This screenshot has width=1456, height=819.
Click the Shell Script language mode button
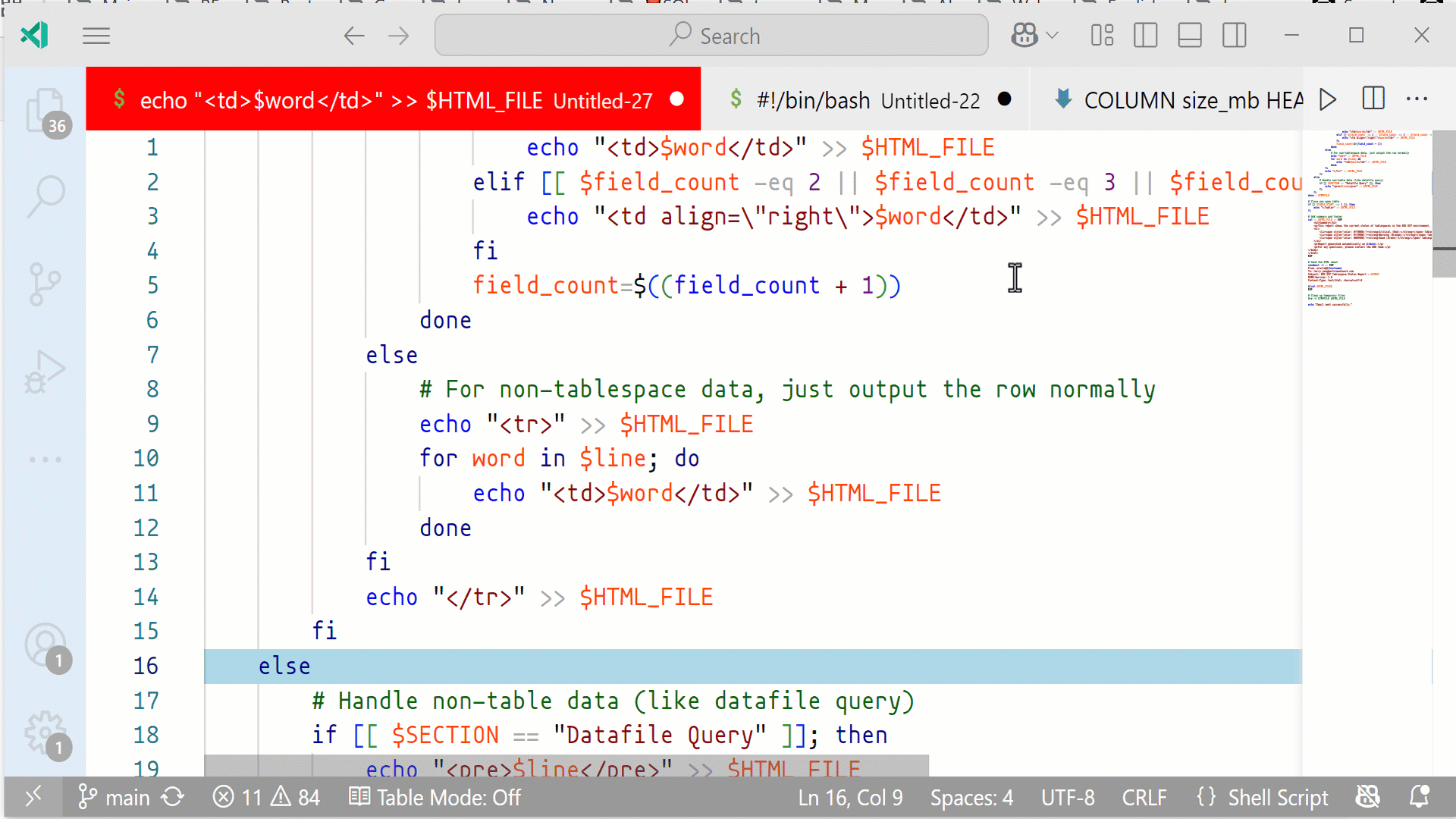click(x=1277, y=798)
